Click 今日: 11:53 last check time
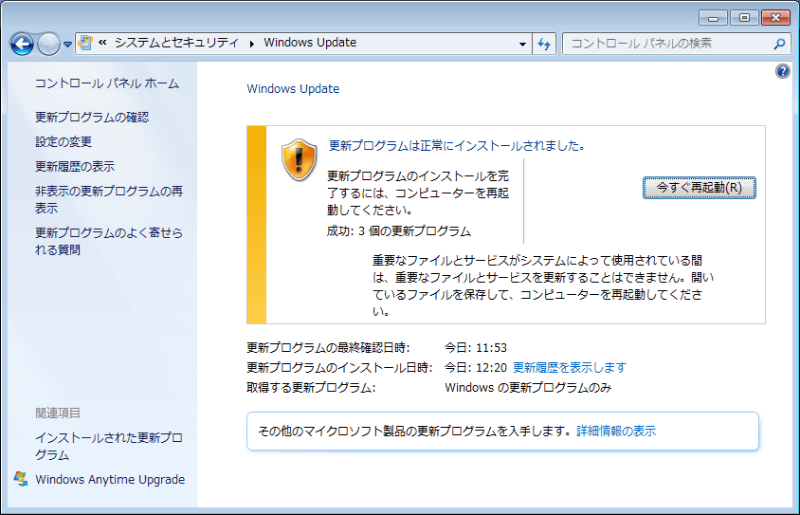This screenshot has width=800, height=515. point(476,348)
